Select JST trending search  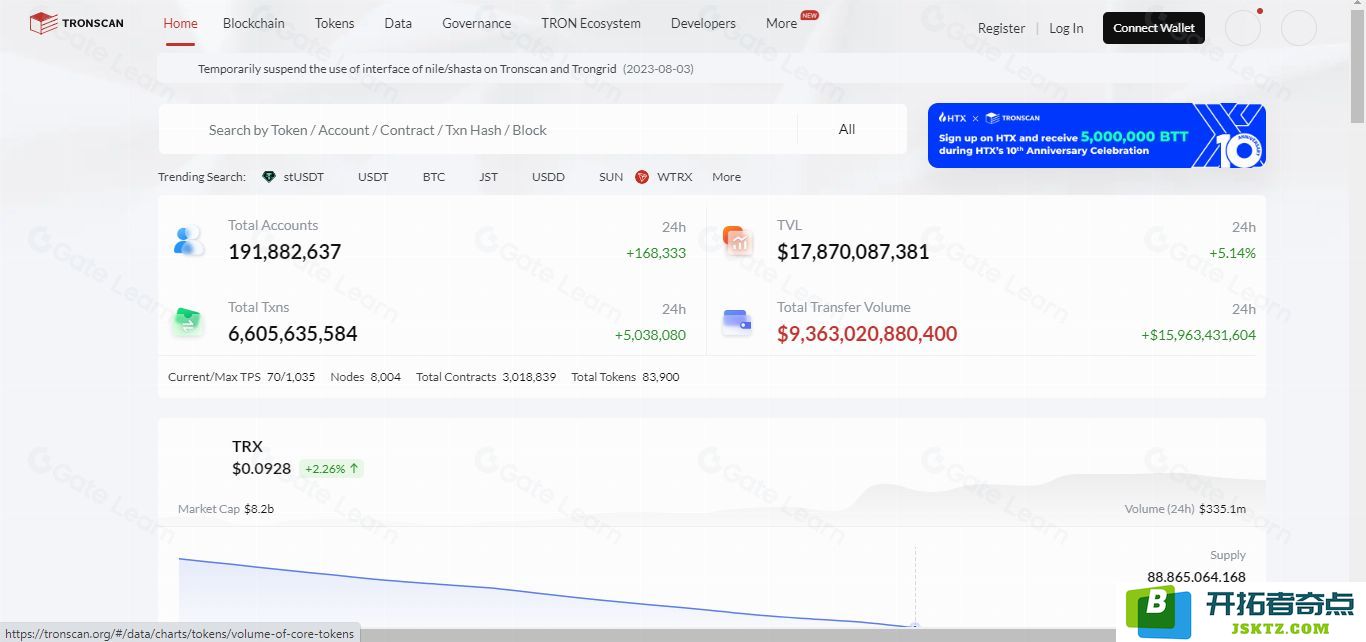click(488, 177)
